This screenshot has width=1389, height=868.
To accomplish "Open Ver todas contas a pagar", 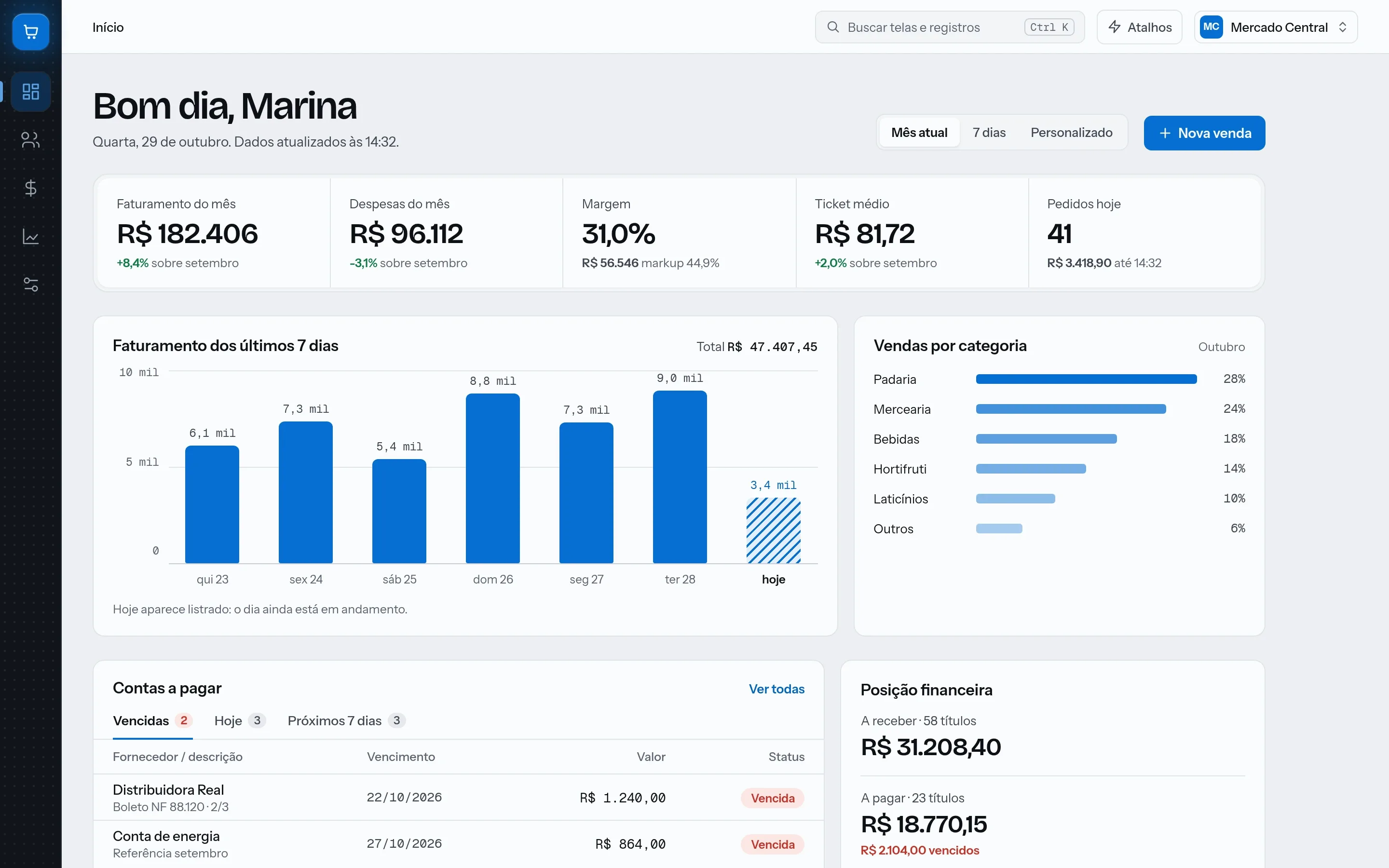I will pos(776,689).
